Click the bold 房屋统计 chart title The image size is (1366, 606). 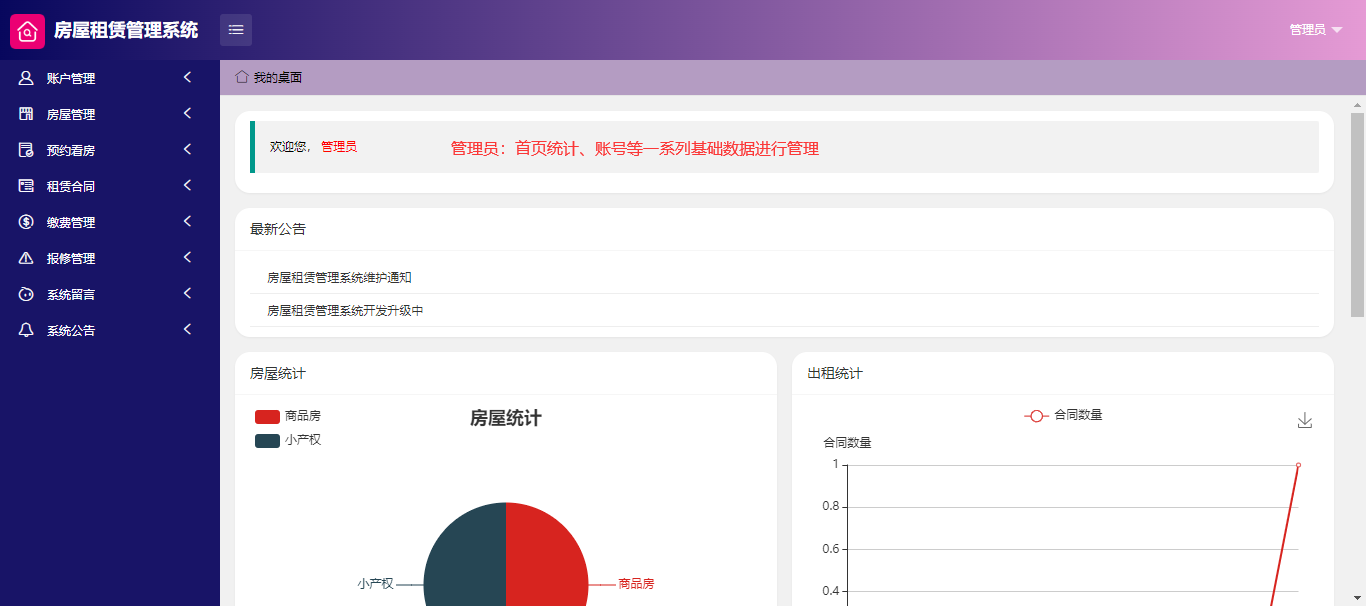[506, 418]
